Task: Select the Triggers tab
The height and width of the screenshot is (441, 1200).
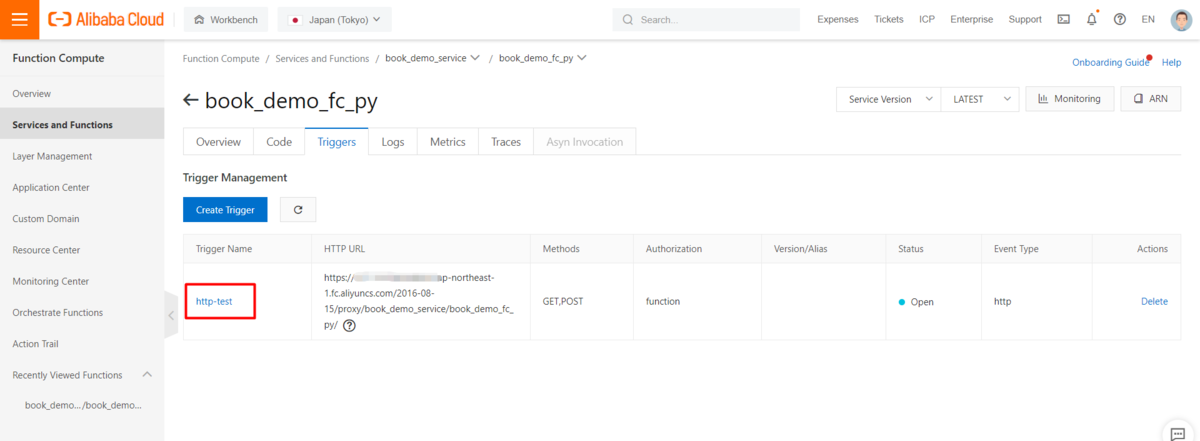Action: click(337, 142)
